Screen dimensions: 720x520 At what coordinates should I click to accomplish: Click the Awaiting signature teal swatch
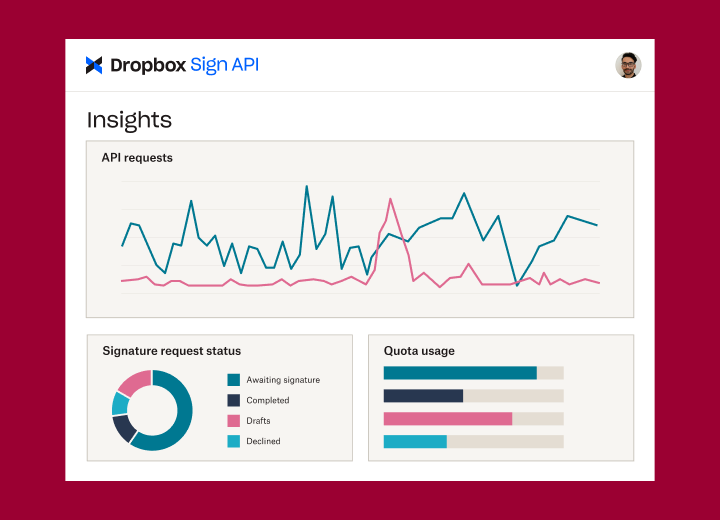pyautogui.click(x=234, y=380)
